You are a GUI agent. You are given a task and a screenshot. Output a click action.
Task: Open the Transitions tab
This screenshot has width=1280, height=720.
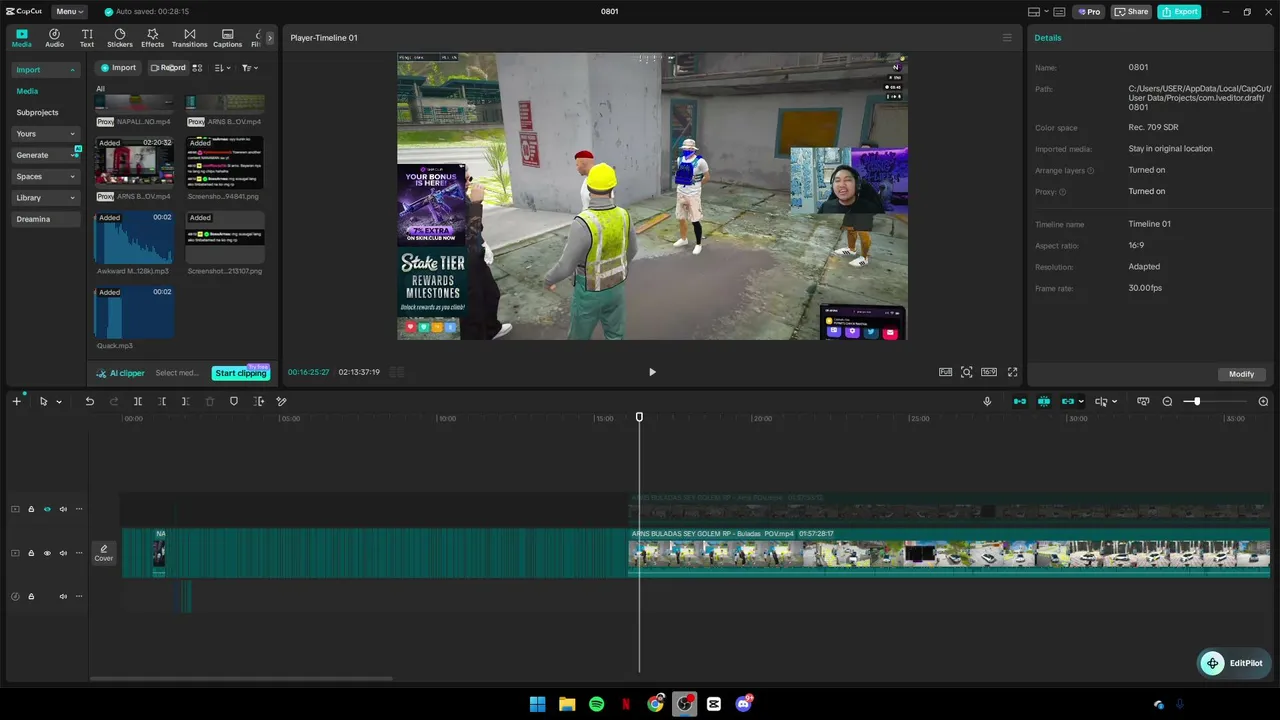tap(189, 38)
